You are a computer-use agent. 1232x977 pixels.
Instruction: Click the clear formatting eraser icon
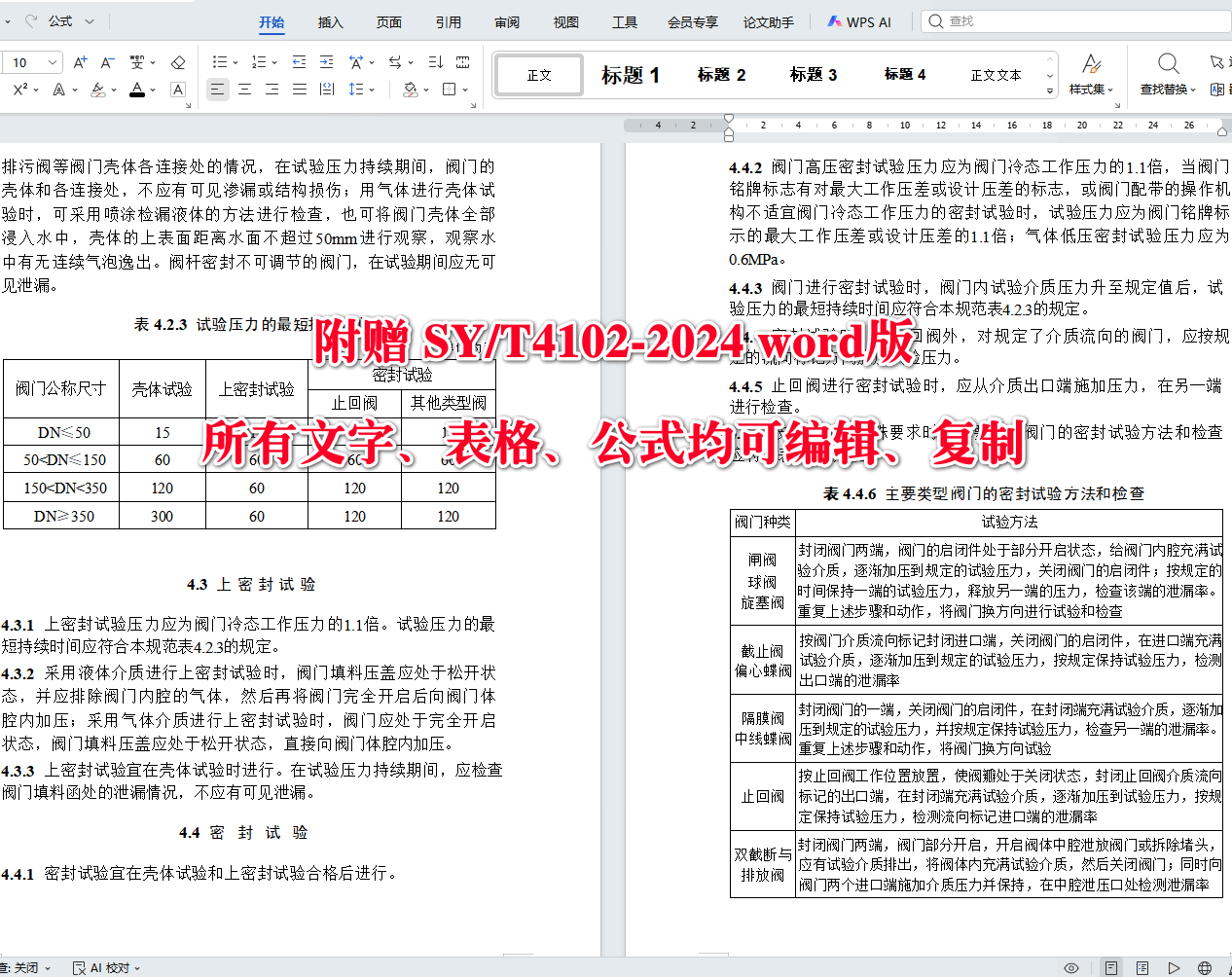[178, 62]
